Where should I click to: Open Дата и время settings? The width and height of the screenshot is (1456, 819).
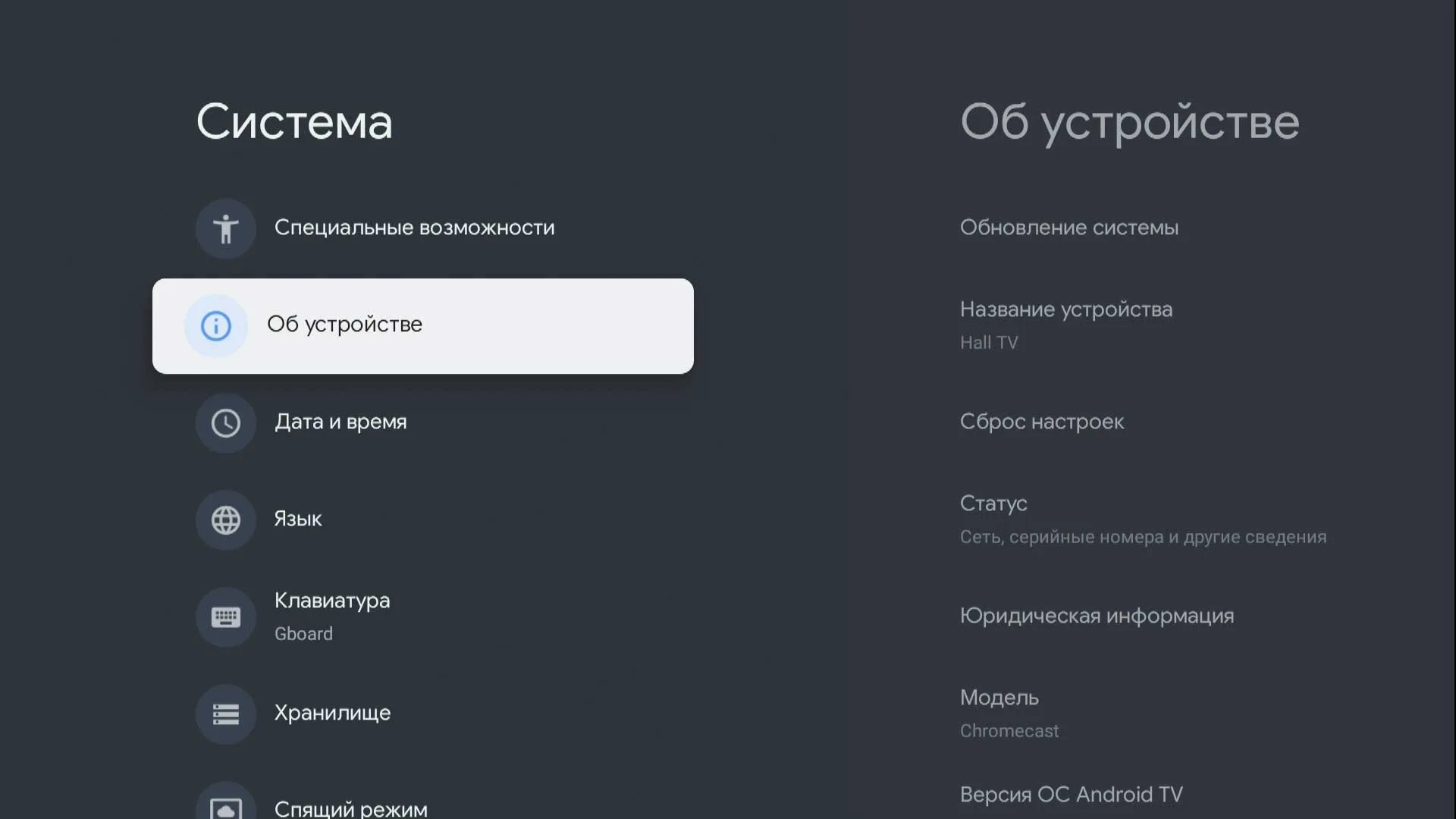click(x=340, y=422)
